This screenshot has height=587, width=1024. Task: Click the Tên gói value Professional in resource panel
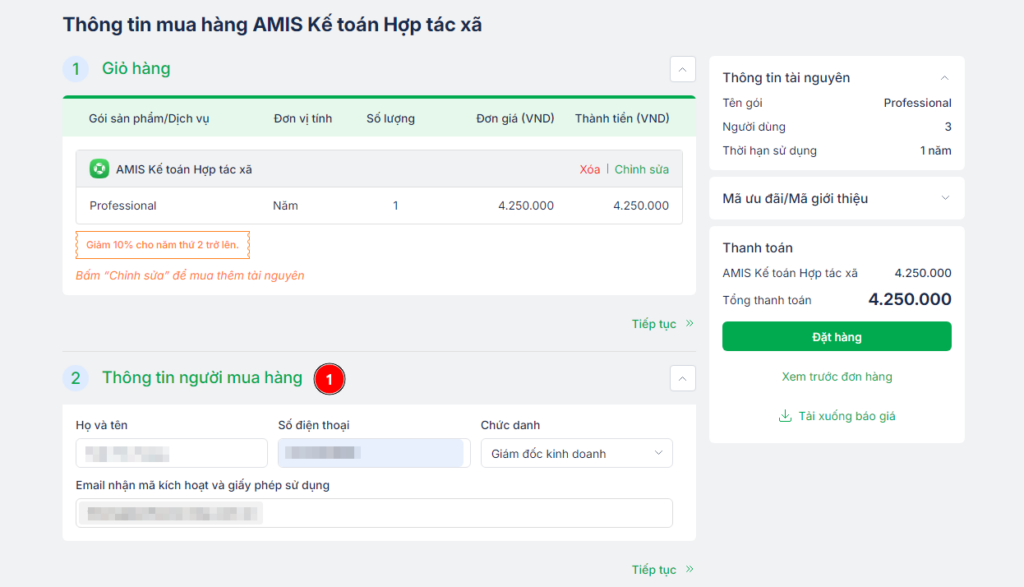tap(917, 103)
